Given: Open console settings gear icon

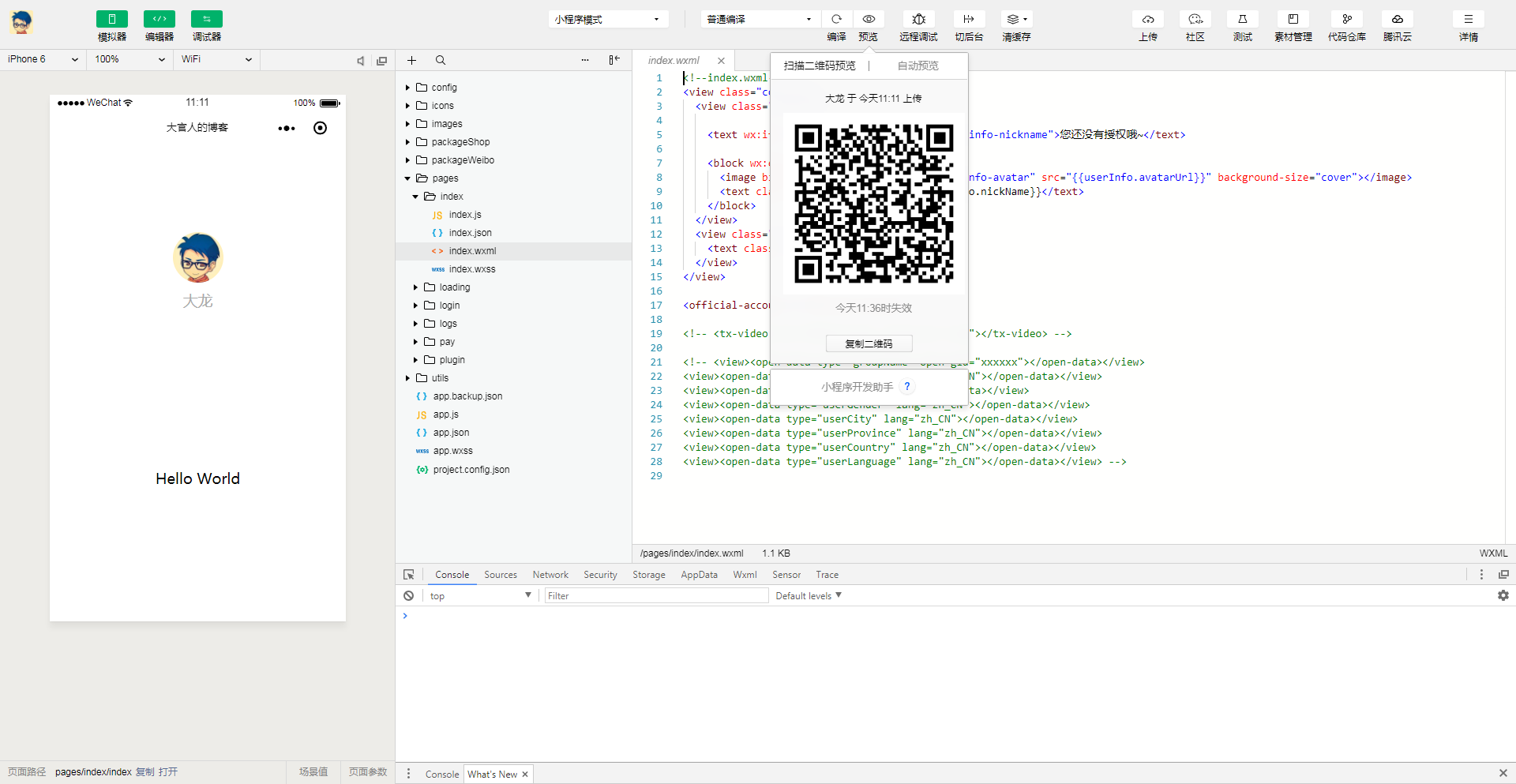Looking at the screenshot, I should click(1503, 595).
